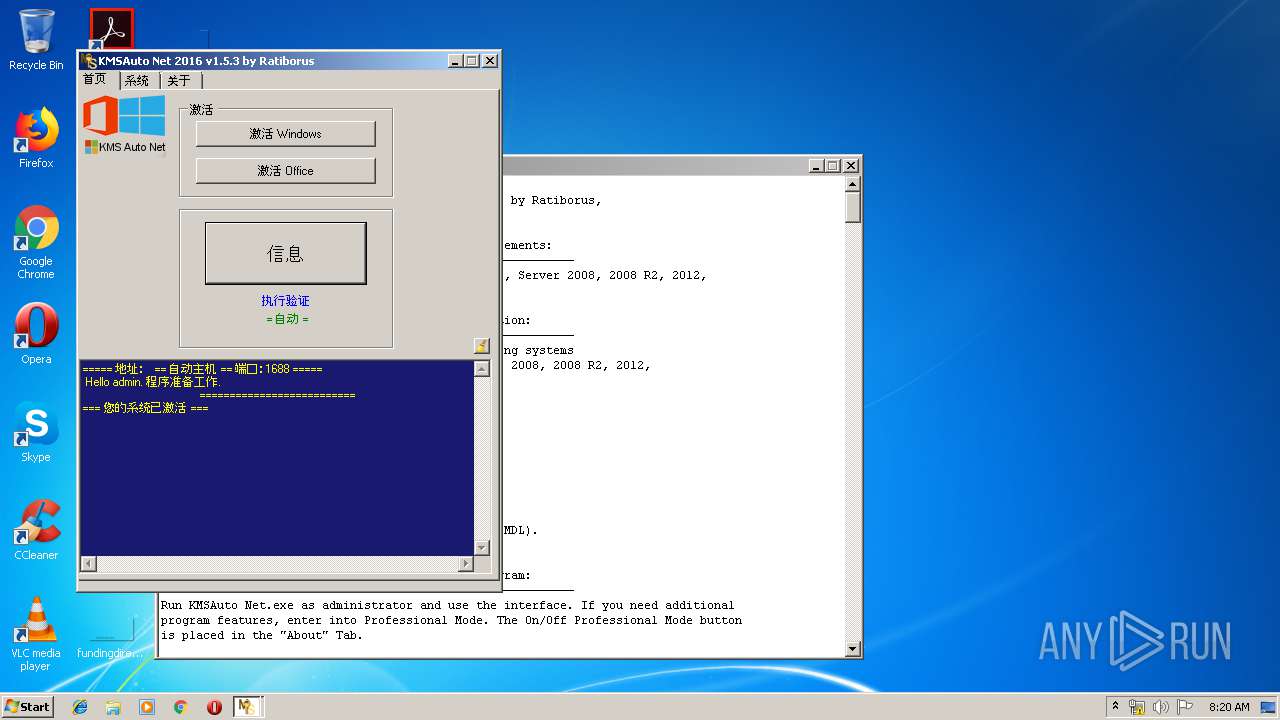Click the network tray icon
The width and height of the screenshot is (1280, 720).
pyautogui.click(x=1137, y=707)
